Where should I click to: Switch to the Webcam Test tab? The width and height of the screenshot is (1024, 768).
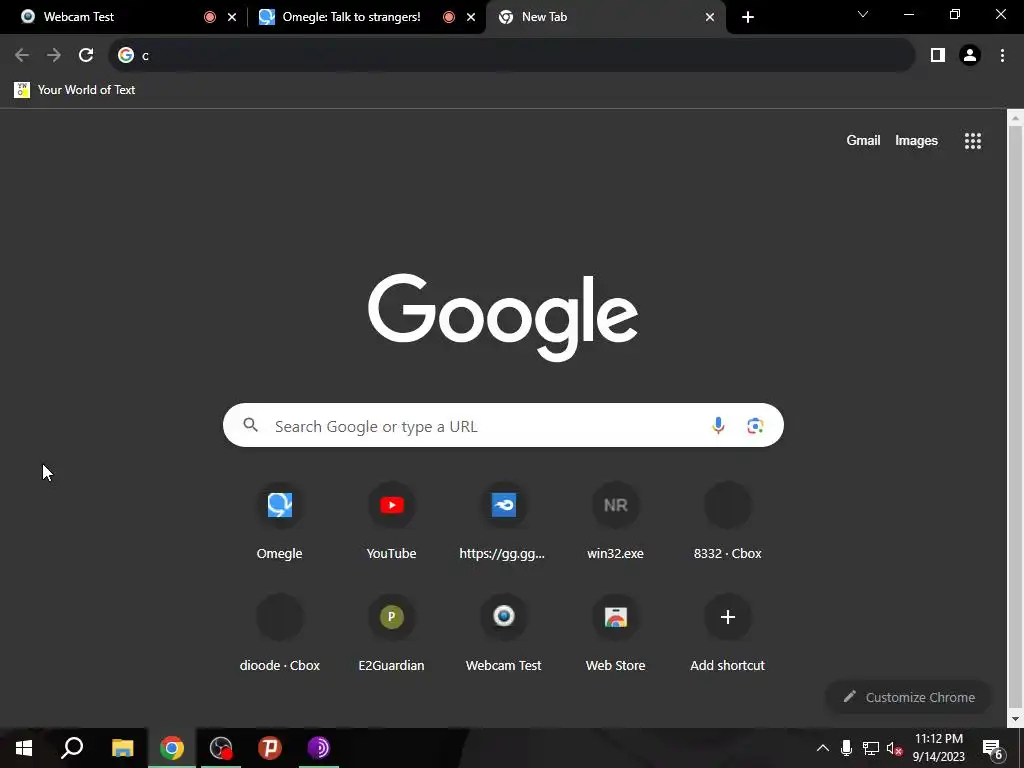[123, 17]
